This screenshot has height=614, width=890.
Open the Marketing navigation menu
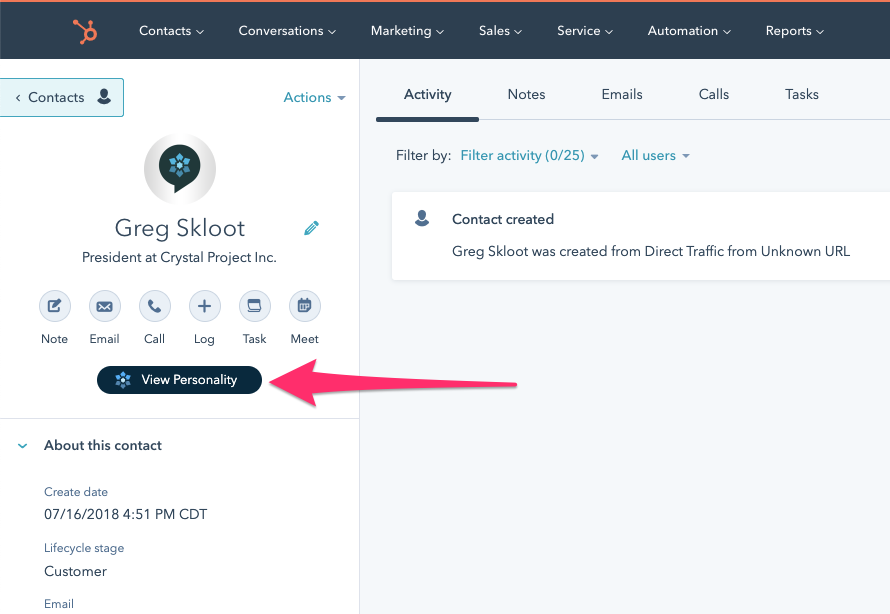coord(407,31)
